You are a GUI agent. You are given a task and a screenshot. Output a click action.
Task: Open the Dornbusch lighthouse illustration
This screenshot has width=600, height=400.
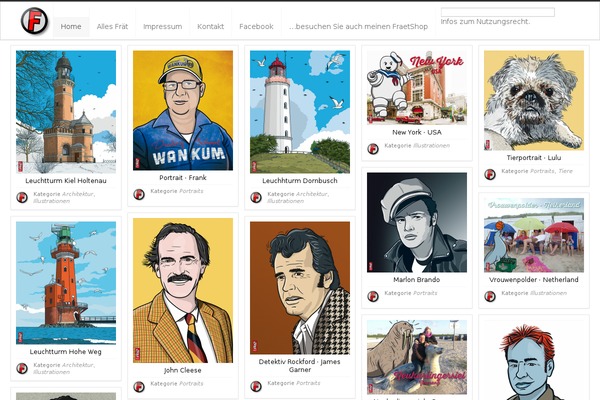point(300,112)
